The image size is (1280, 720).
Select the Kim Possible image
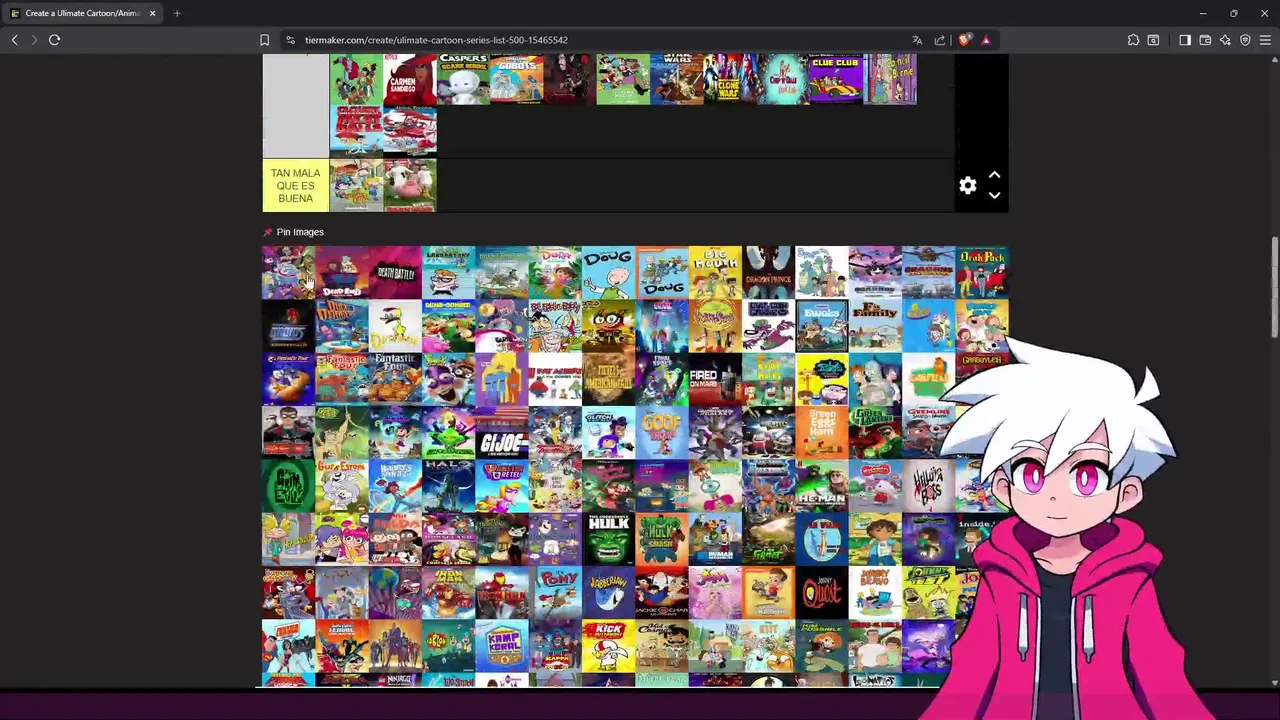pyautogui.click(x=822, y=646)
